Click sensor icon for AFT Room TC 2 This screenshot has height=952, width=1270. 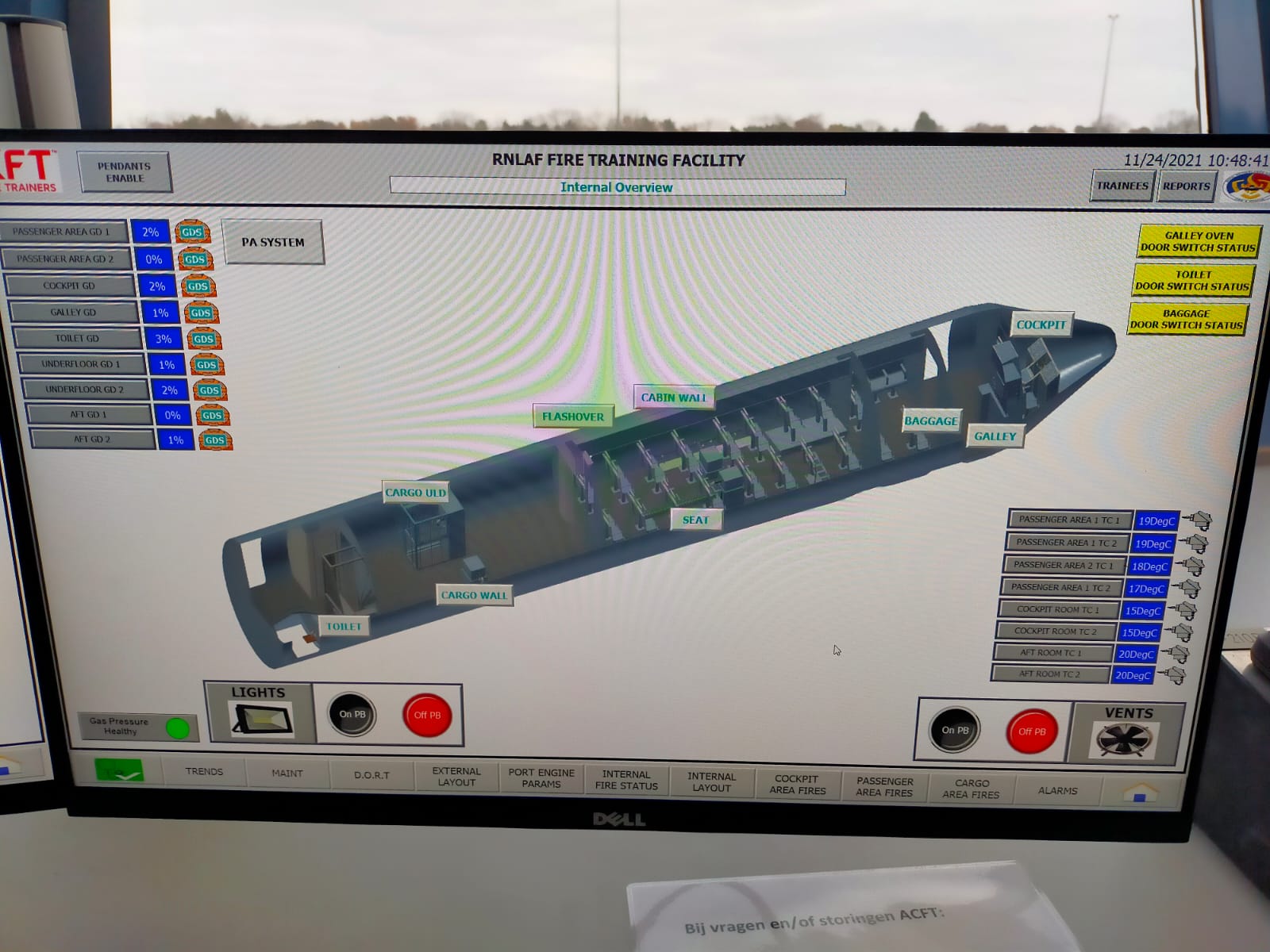[x=1172, y=675]
